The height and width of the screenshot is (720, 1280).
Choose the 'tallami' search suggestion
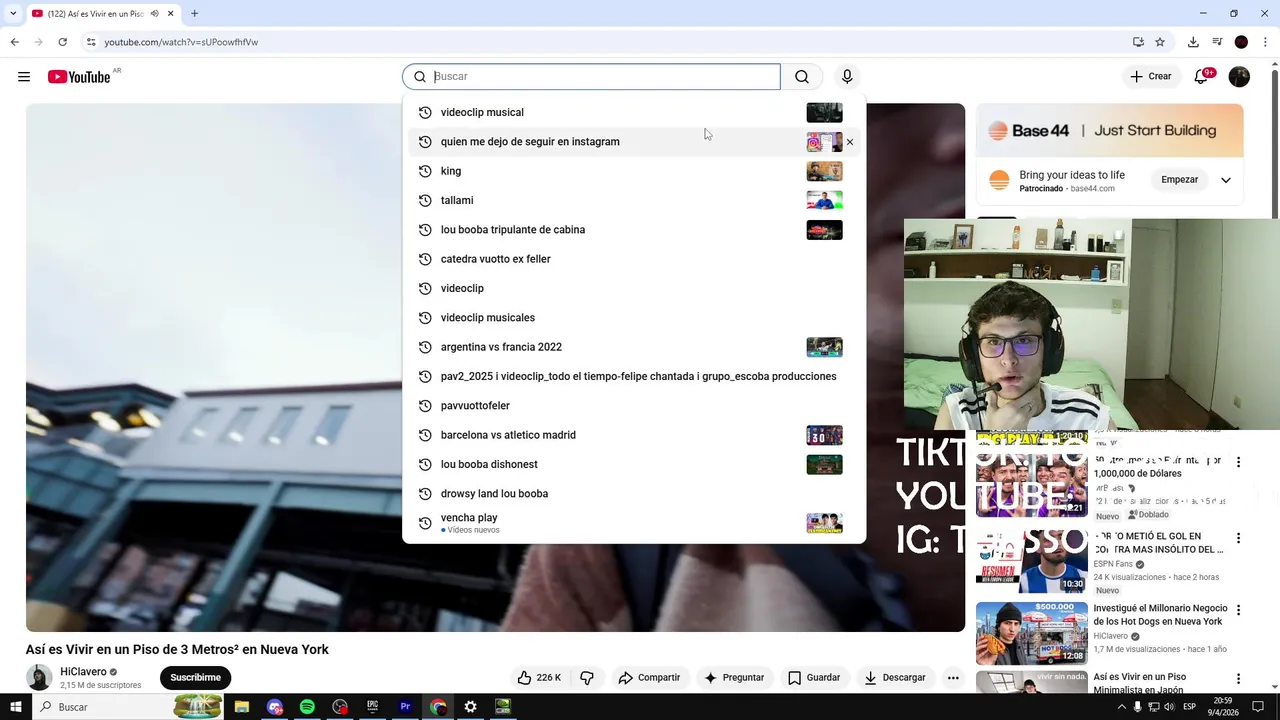coord(634,200)
